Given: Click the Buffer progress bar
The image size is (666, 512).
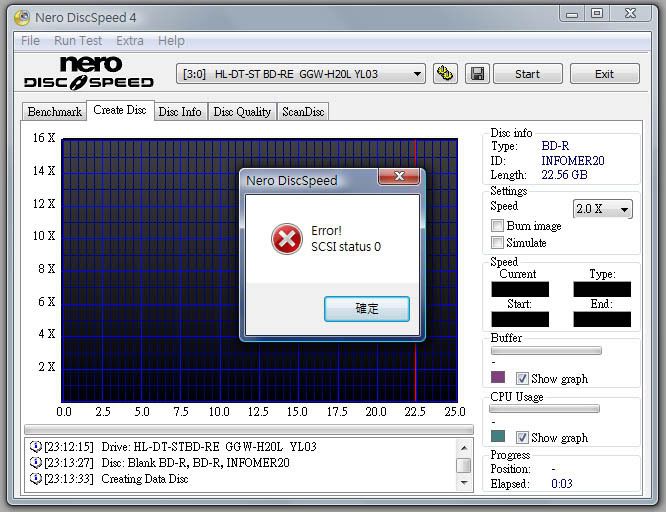Looking at the screenshot, I should point(546,351).
